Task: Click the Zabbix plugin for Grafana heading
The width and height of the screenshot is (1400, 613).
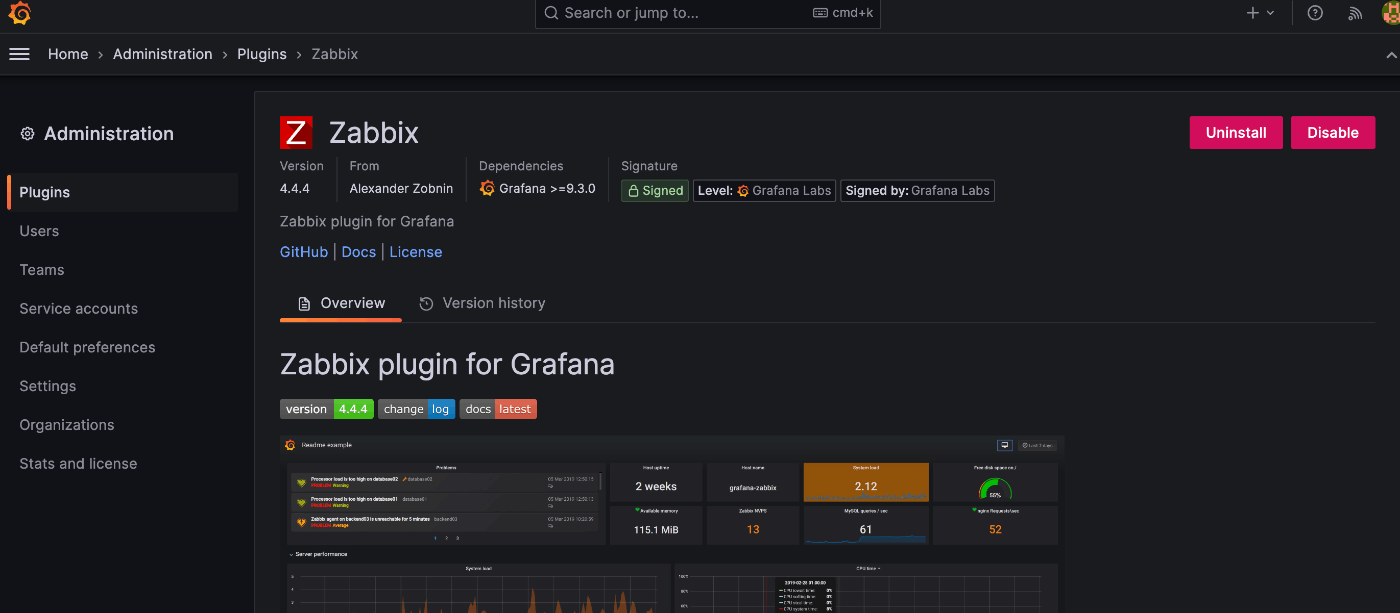Action: click(447, 363)
